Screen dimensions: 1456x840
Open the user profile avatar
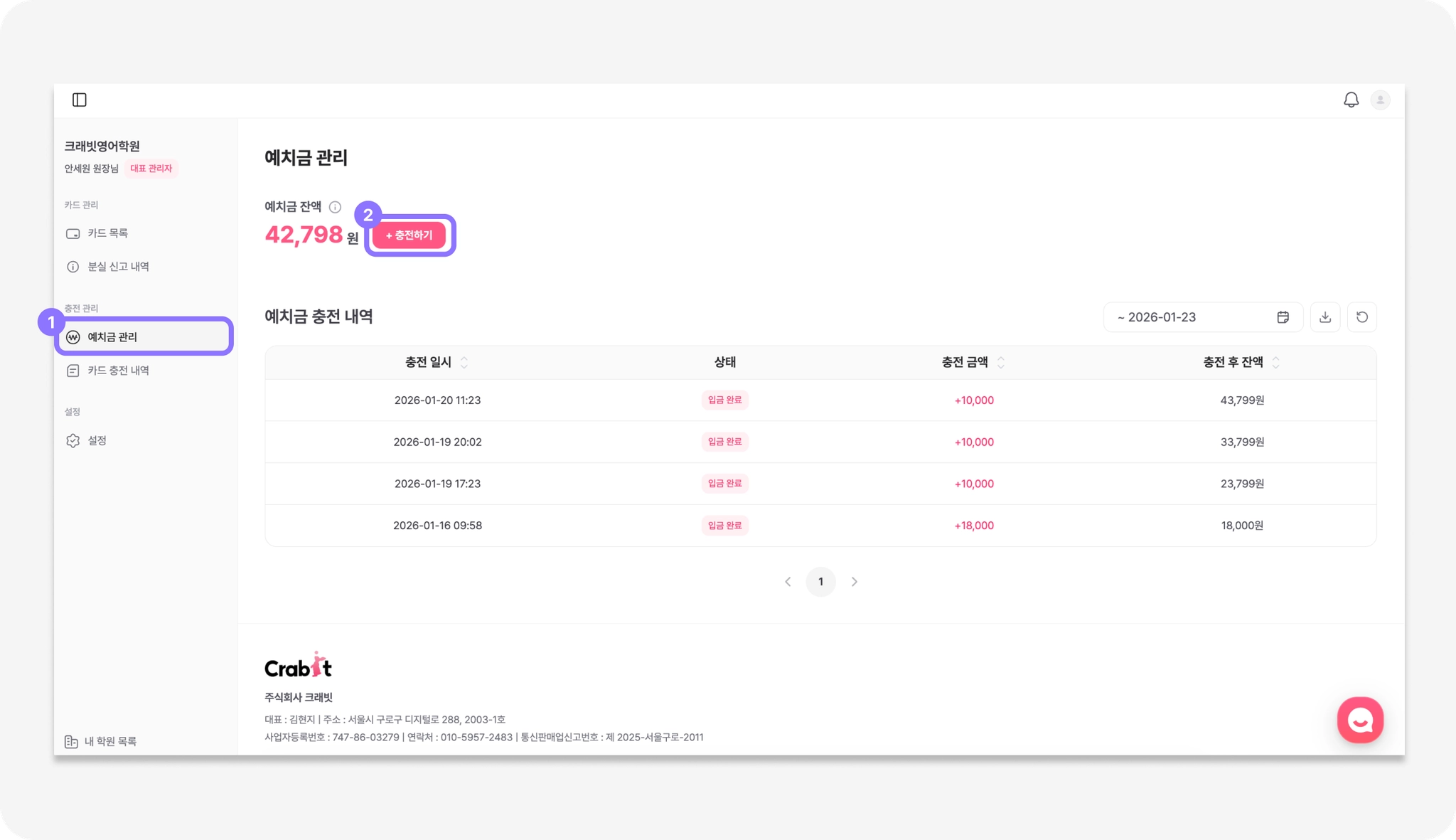[1380, 100]
